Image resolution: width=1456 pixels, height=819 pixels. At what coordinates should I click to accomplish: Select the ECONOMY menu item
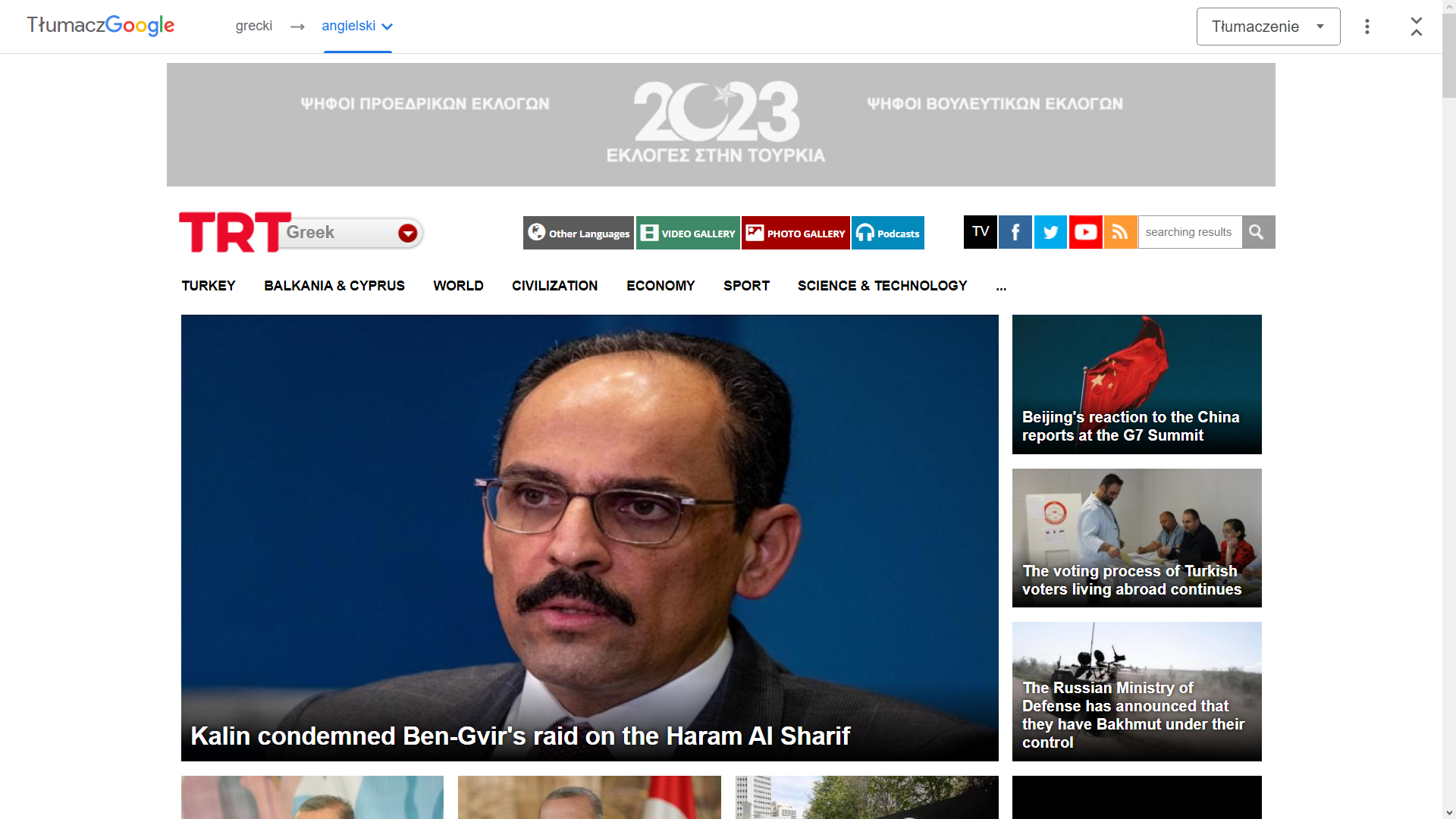661,286
